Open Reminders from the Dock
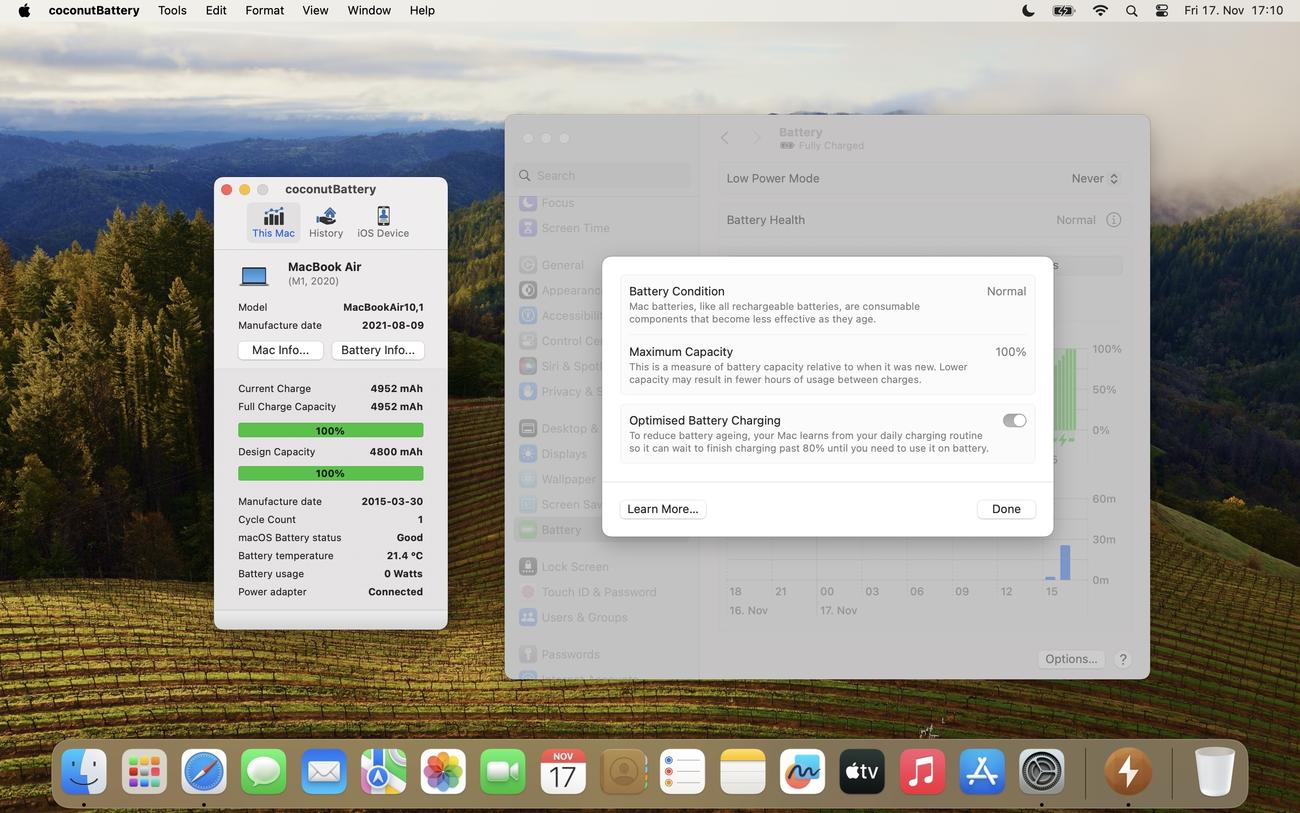Screen dimensions: 1300x813 [683, 772]
